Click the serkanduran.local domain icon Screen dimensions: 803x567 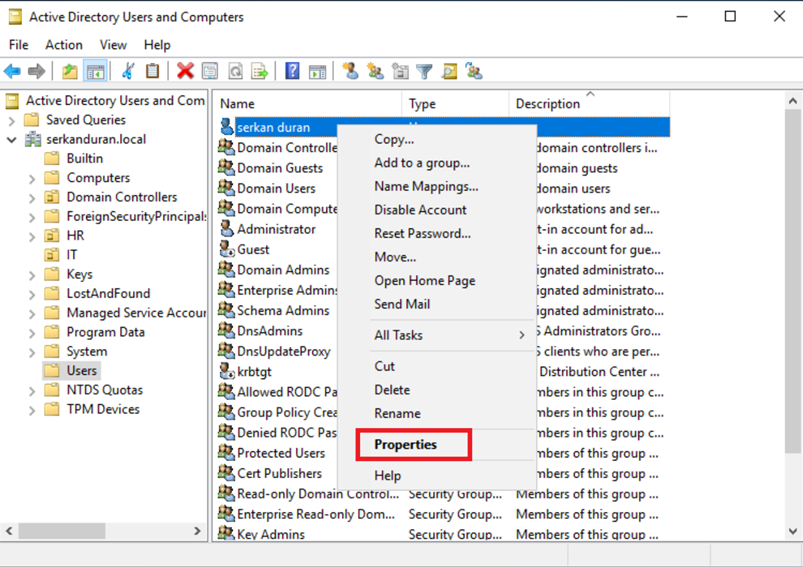click(x=33, y=139)
